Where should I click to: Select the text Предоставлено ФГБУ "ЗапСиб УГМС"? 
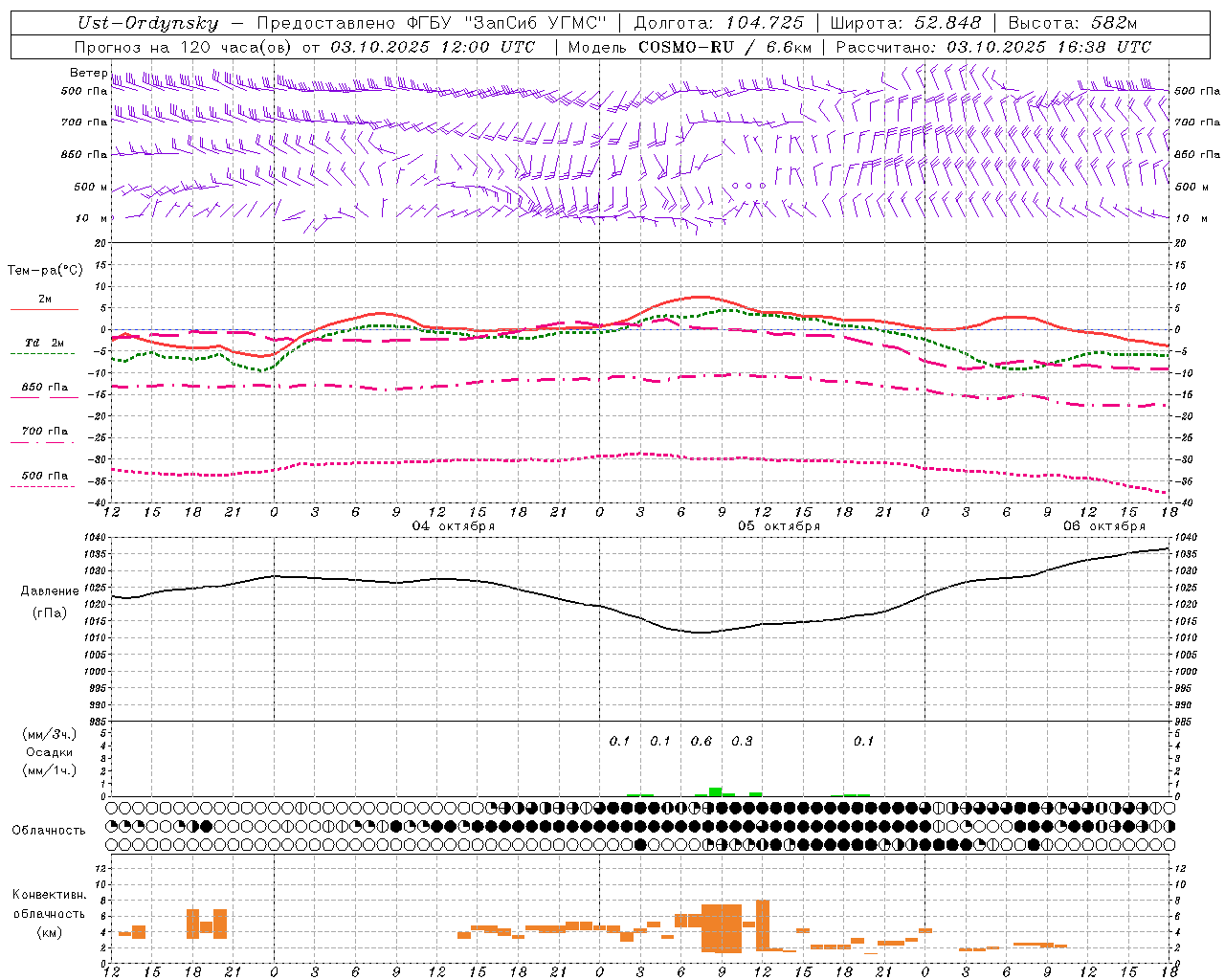coord(432,23)
